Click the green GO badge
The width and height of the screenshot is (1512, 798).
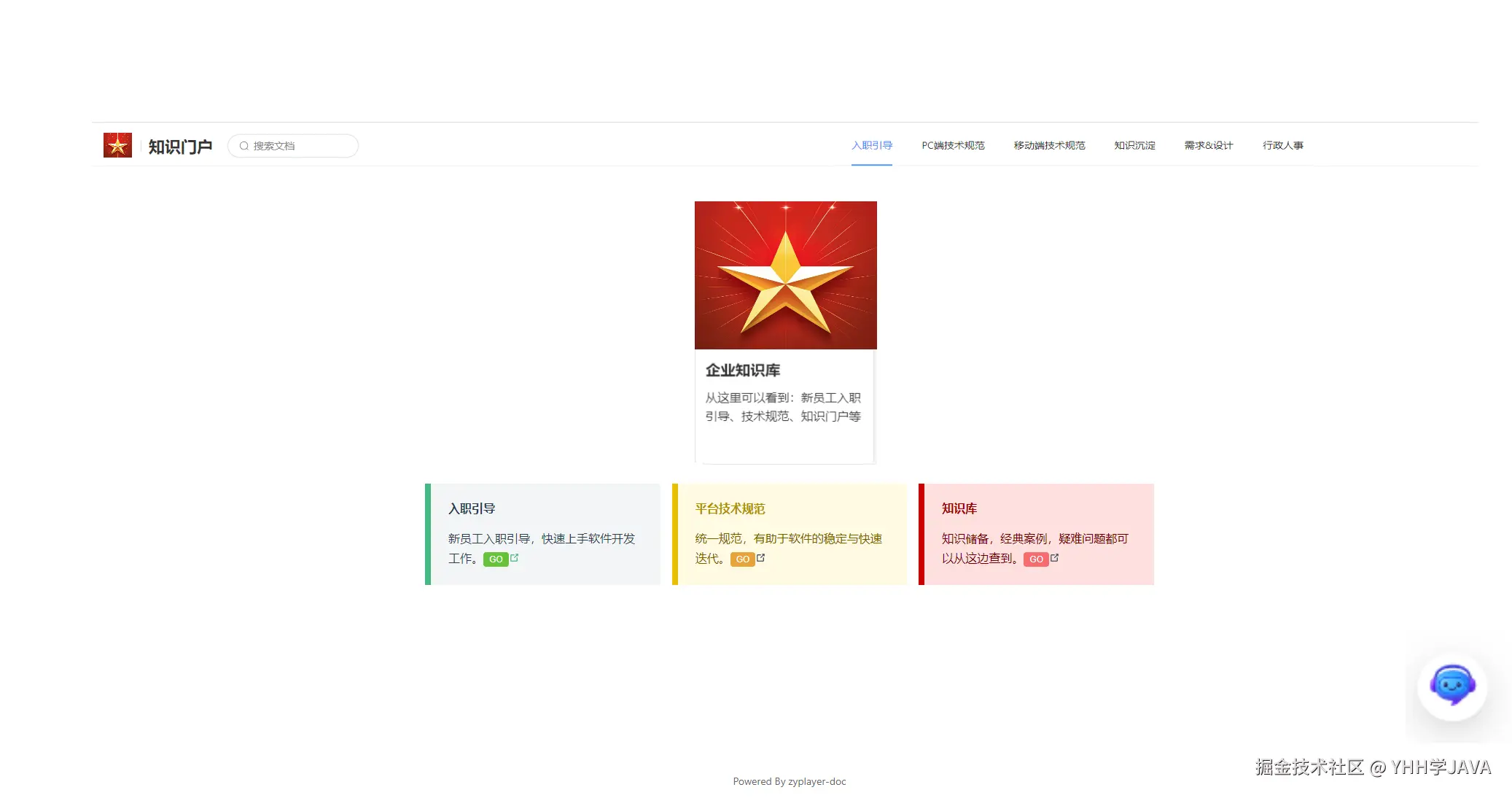point(496,559)
